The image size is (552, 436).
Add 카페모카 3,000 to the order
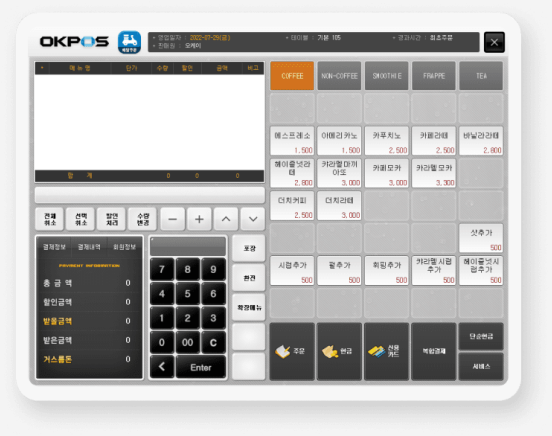pyautogui.click(x=387, y=173)
